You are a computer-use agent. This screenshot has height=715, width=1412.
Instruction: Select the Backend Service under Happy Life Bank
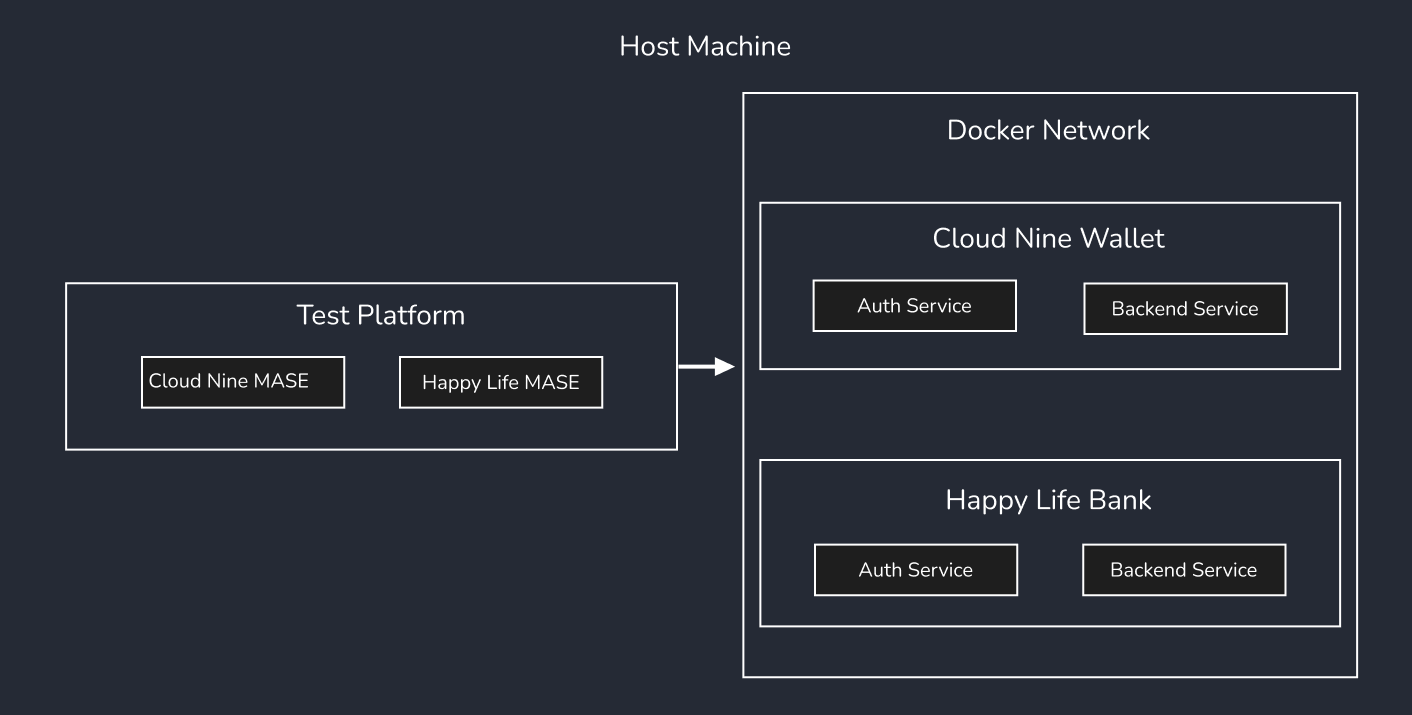pyautogui.click(x=1183, y=569)
